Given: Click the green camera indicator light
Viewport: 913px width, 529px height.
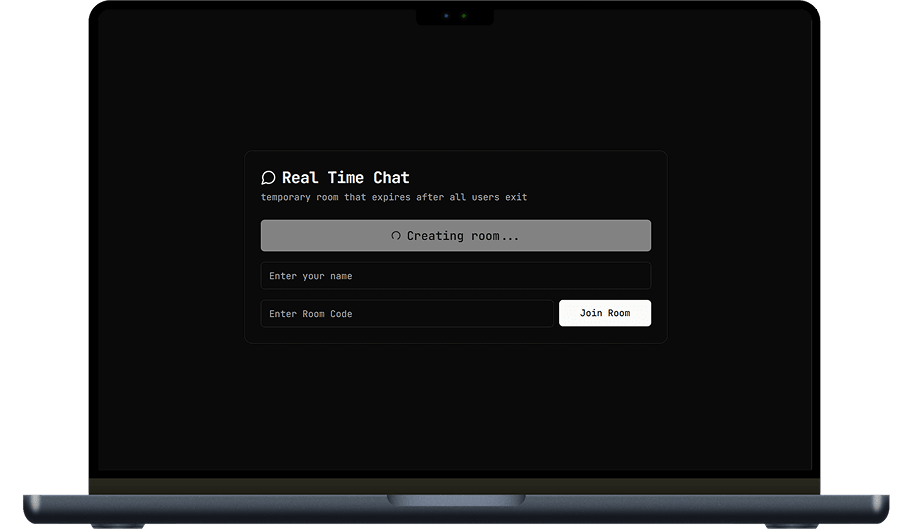Looking at the screenshot, I should point(463,16).
